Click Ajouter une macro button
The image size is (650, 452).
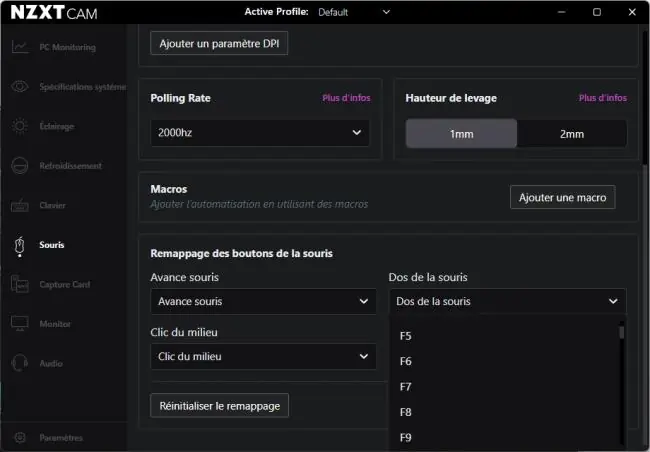[x=563, y=197]
